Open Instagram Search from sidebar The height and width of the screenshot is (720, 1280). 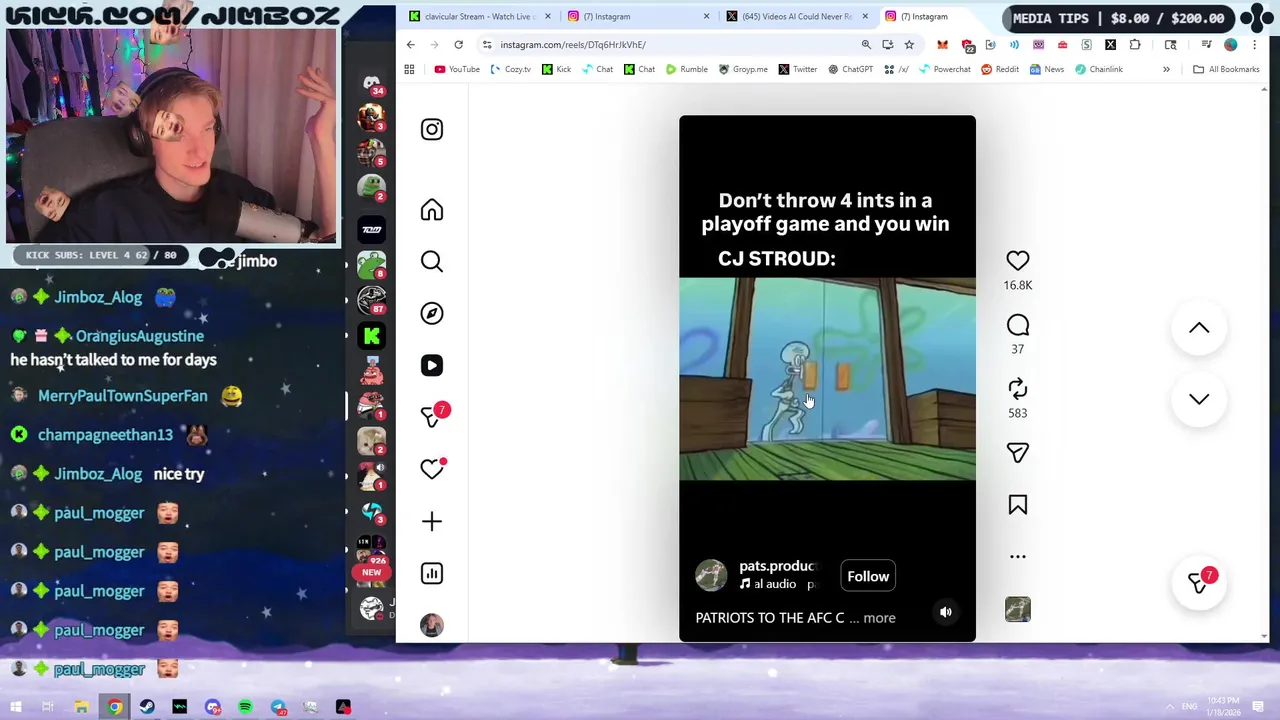pos(432,262)
